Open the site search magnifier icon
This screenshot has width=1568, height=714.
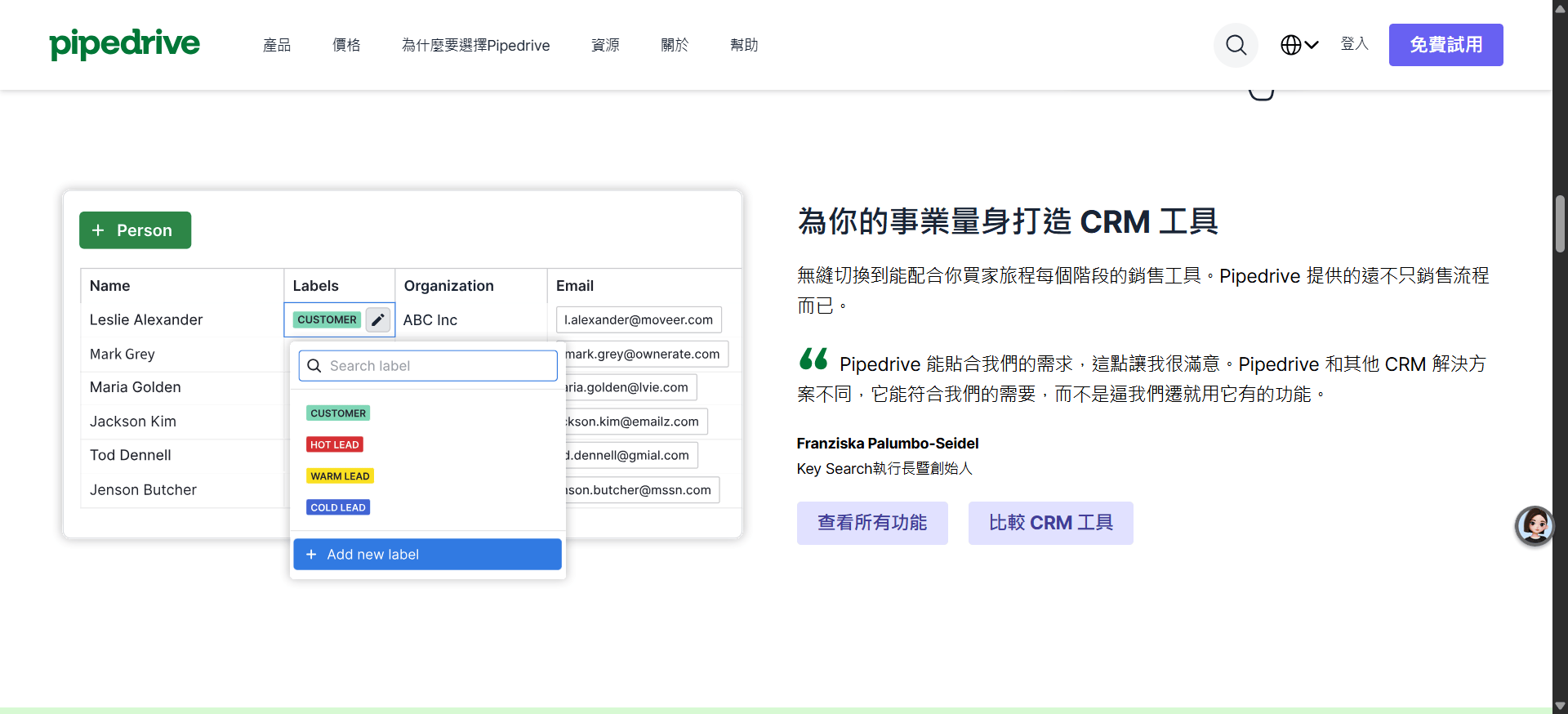(1236, 45)
